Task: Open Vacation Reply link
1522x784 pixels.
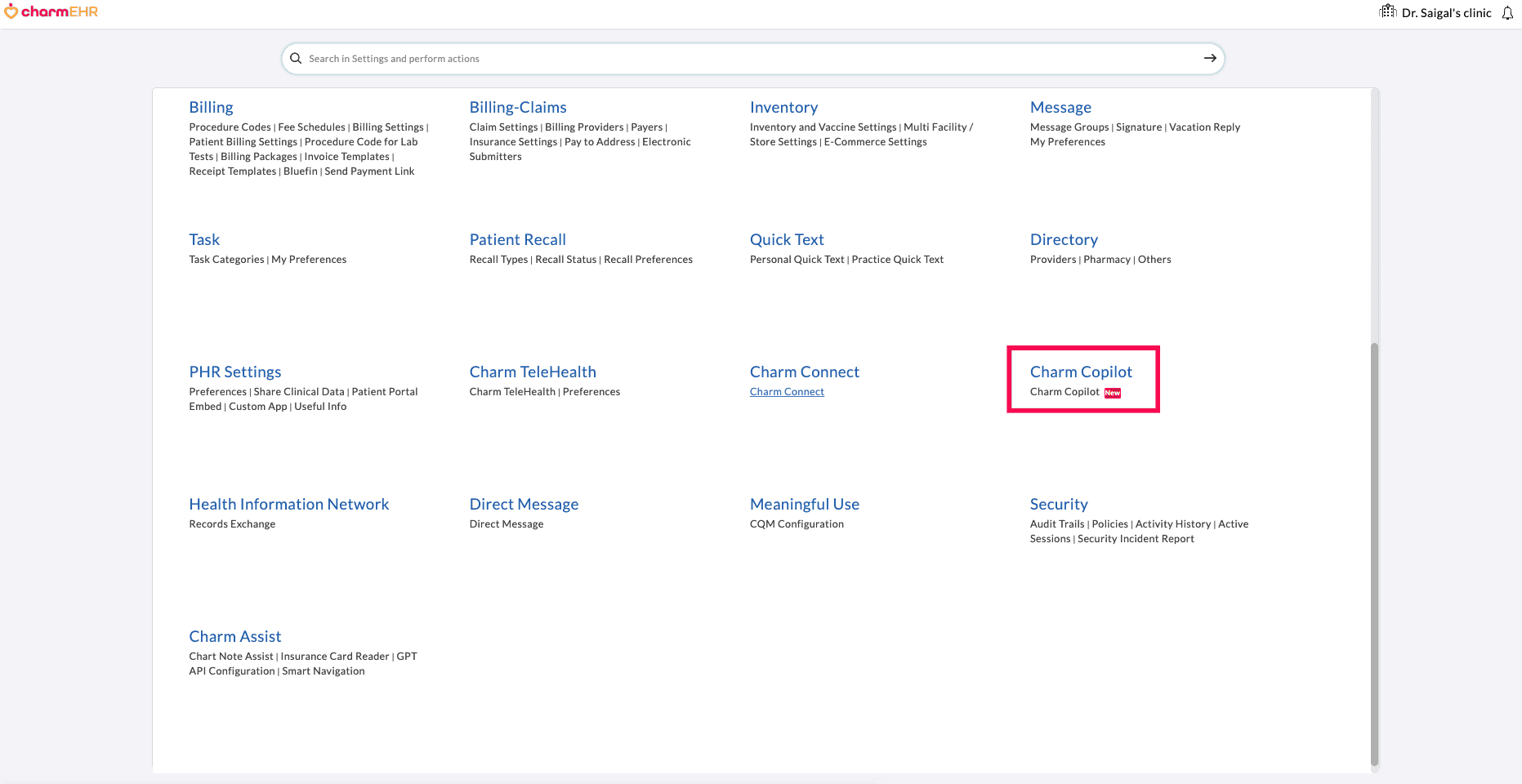Action: (x=1204, y=127)
